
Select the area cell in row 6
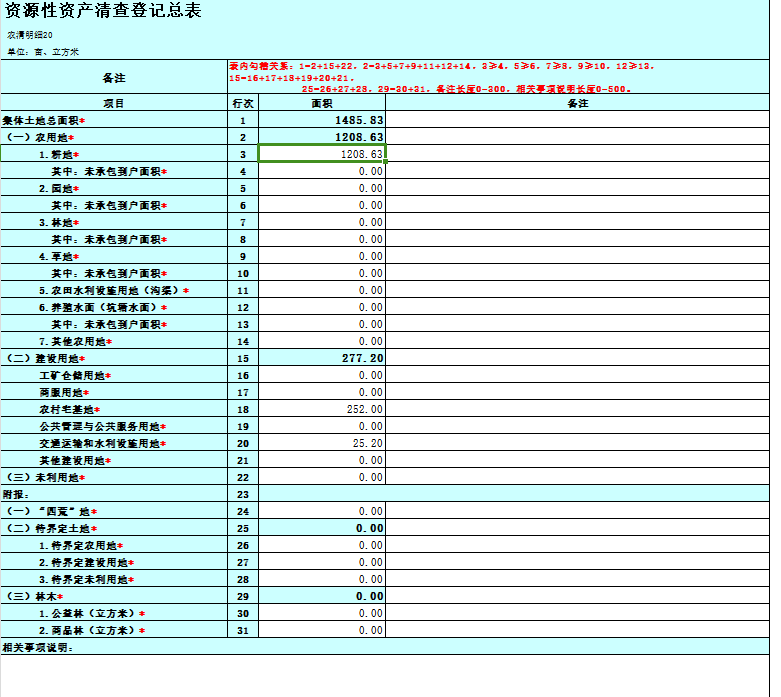point(322,205)
